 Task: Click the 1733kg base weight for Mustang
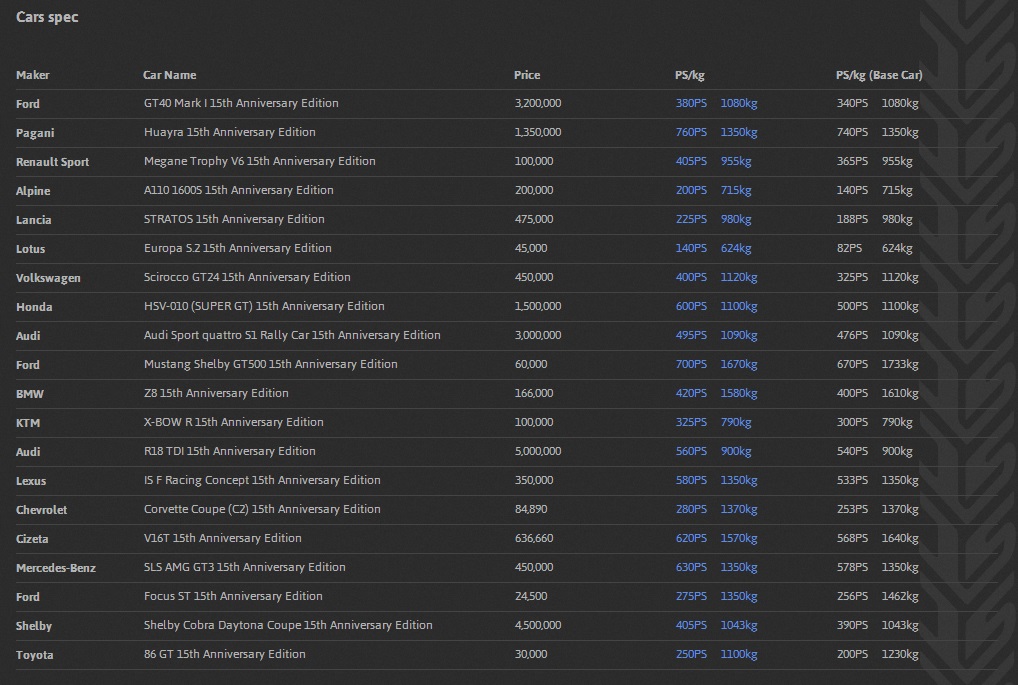point(900,364)
